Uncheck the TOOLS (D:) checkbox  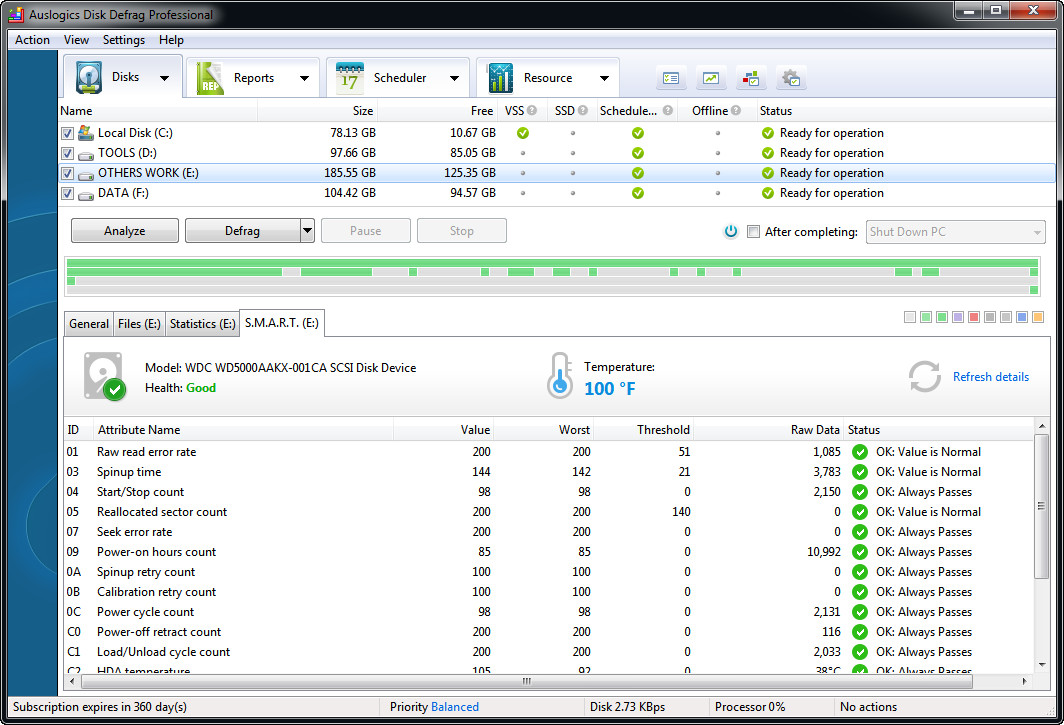pos(67,153)
